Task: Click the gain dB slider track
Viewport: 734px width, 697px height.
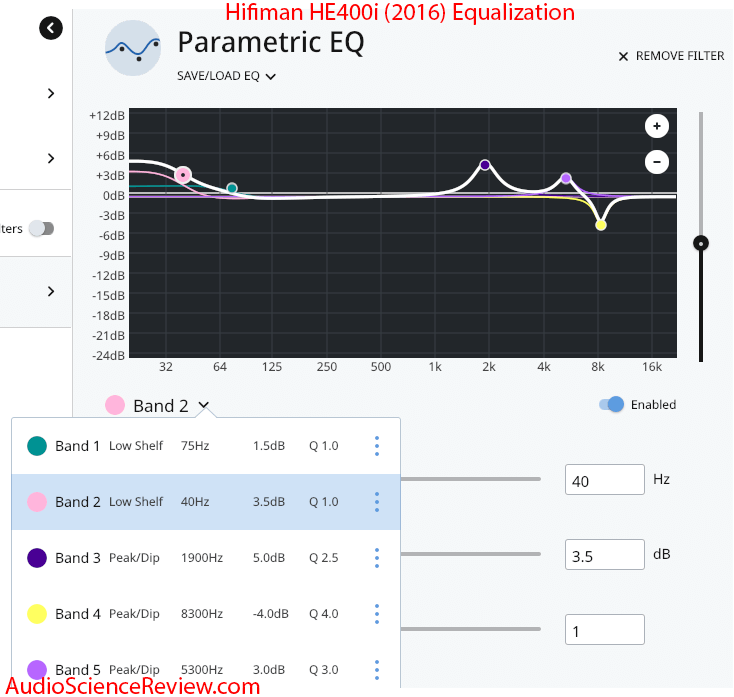Action: (x=471, y=554)
